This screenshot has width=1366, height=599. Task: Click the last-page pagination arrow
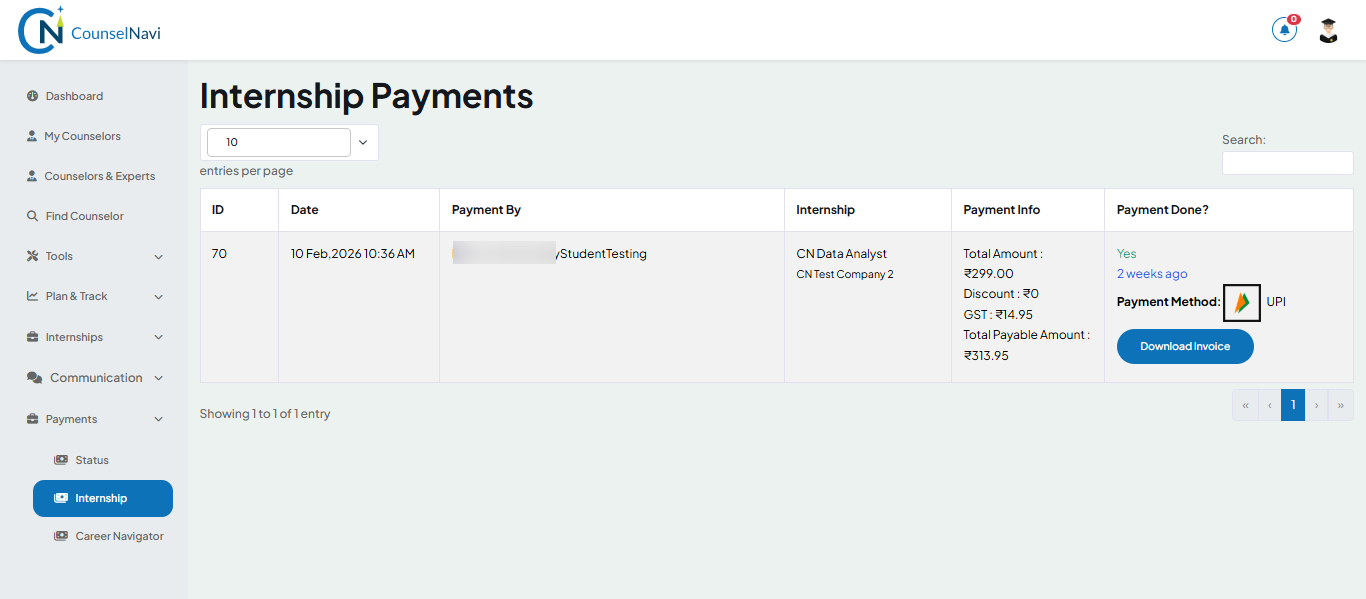click(1341, 404)
